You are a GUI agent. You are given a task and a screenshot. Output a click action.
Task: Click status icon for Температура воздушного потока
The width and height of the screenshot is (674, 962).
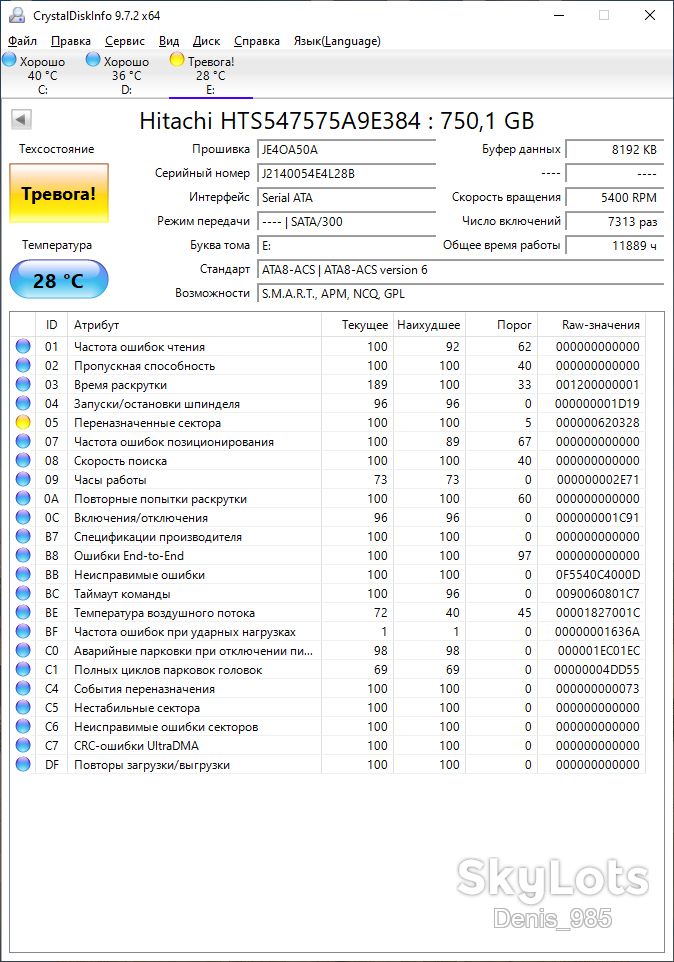coord(23,612)
